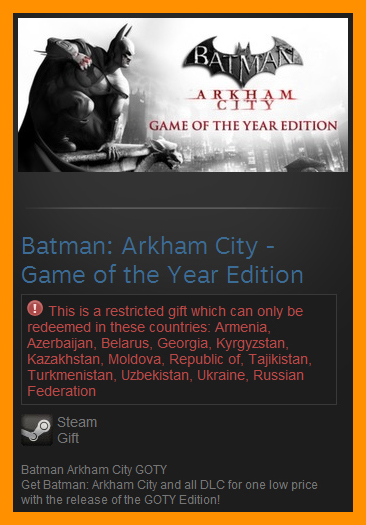Click the 'Batman Arkham City GOTY' description heading

tap(94, 470)
